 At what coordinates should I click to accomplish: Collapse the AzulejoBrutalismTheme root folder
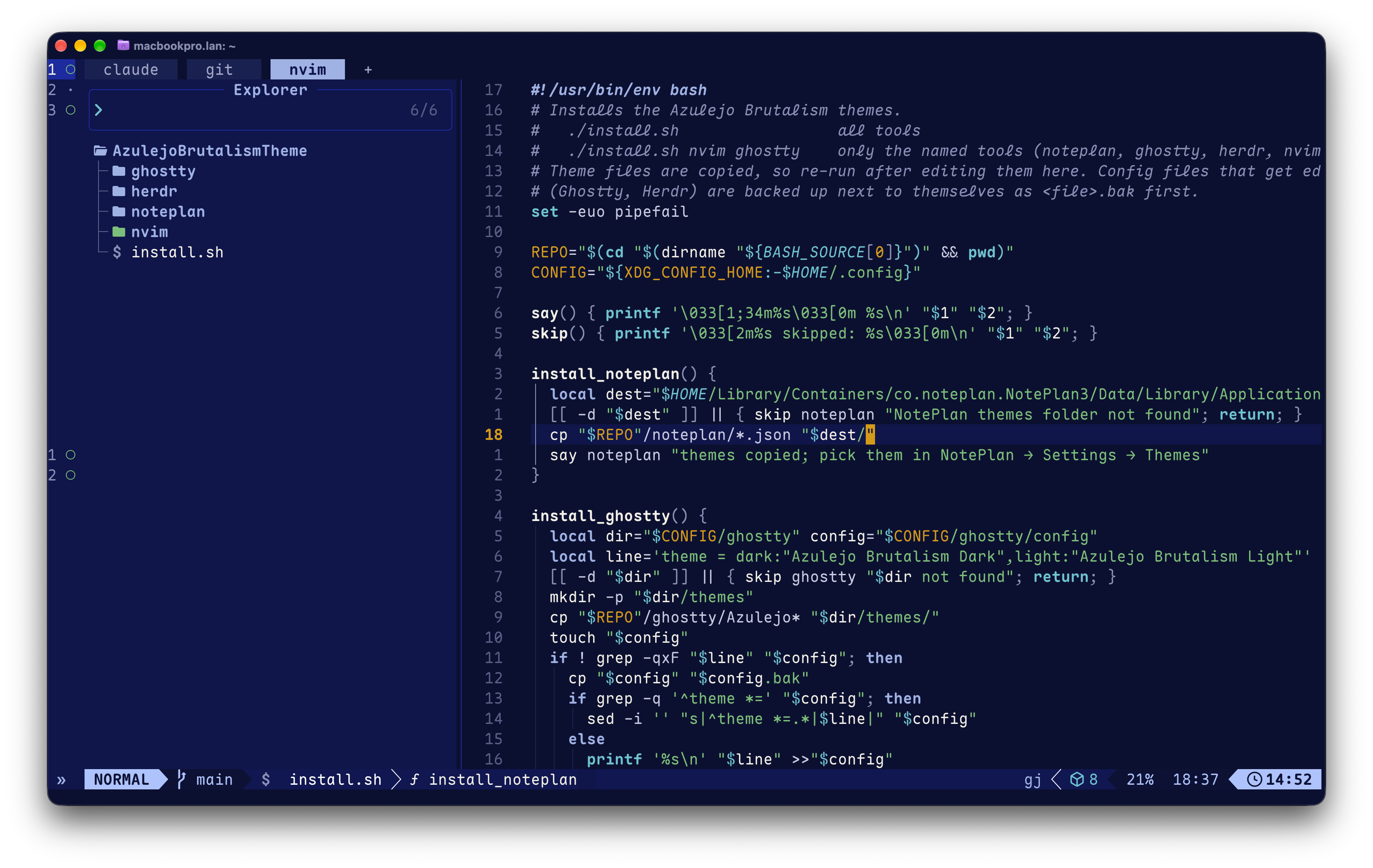201,150
